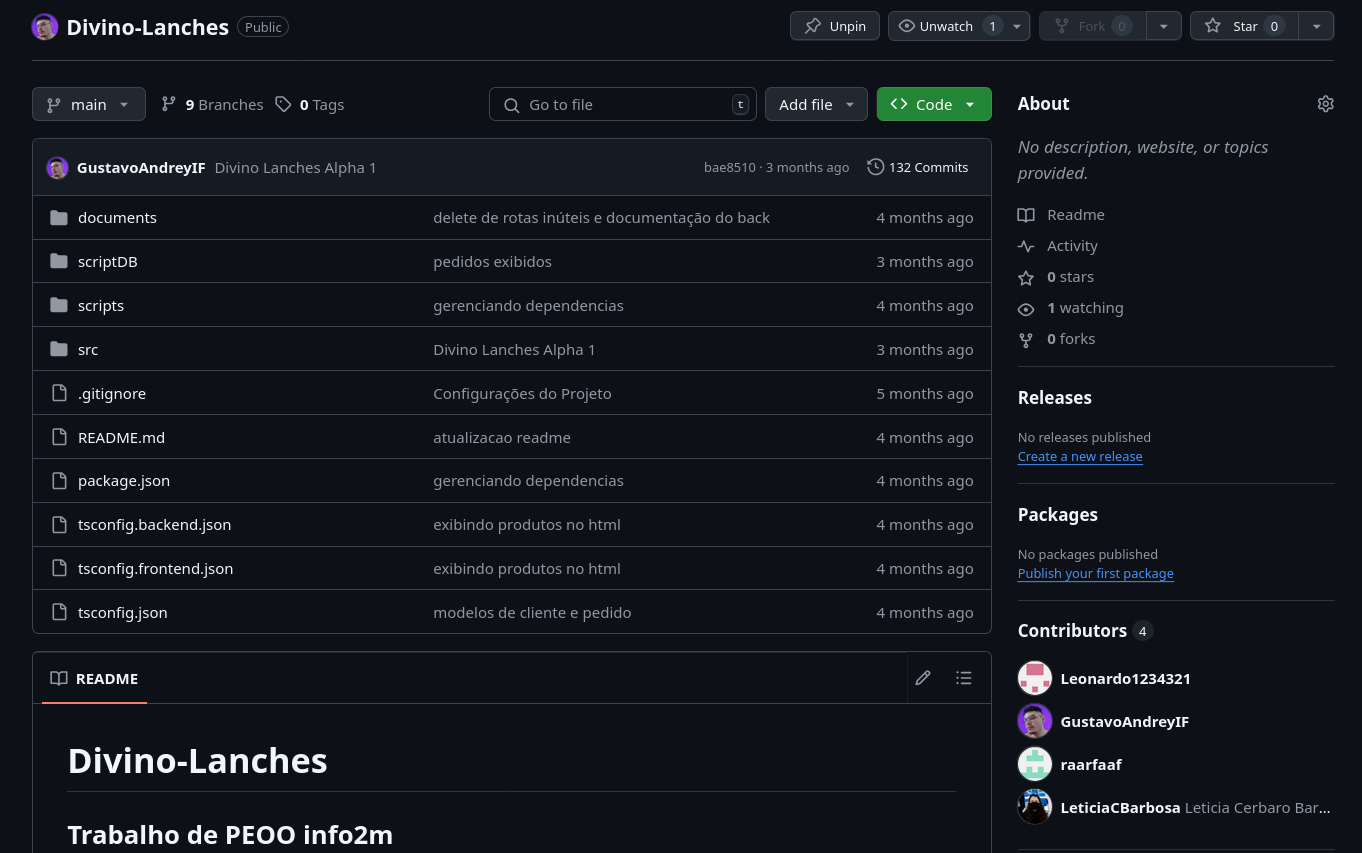This screenshot has width=1362, height=853.
Task: Star the Divino-Lanches repository
Action: pyautogui.click(x=1244, y=26)
